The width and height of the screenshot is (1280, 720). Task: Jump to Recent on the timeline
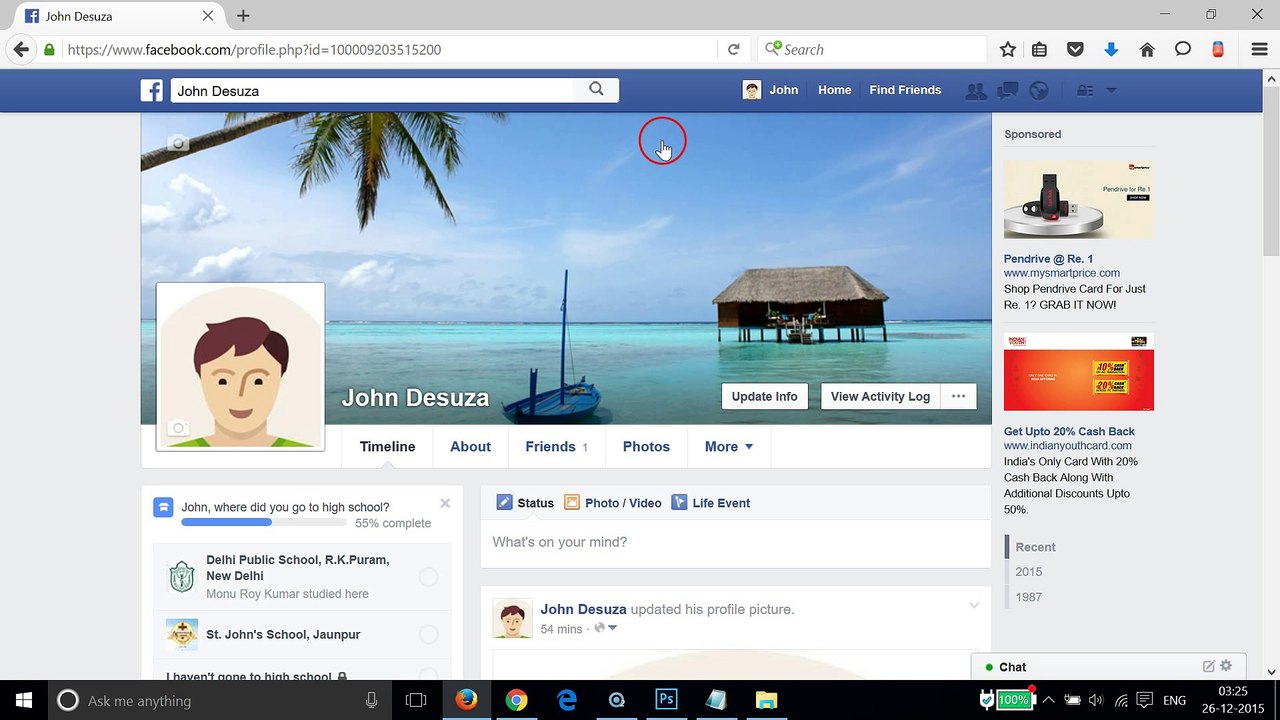click(1035, 547)
